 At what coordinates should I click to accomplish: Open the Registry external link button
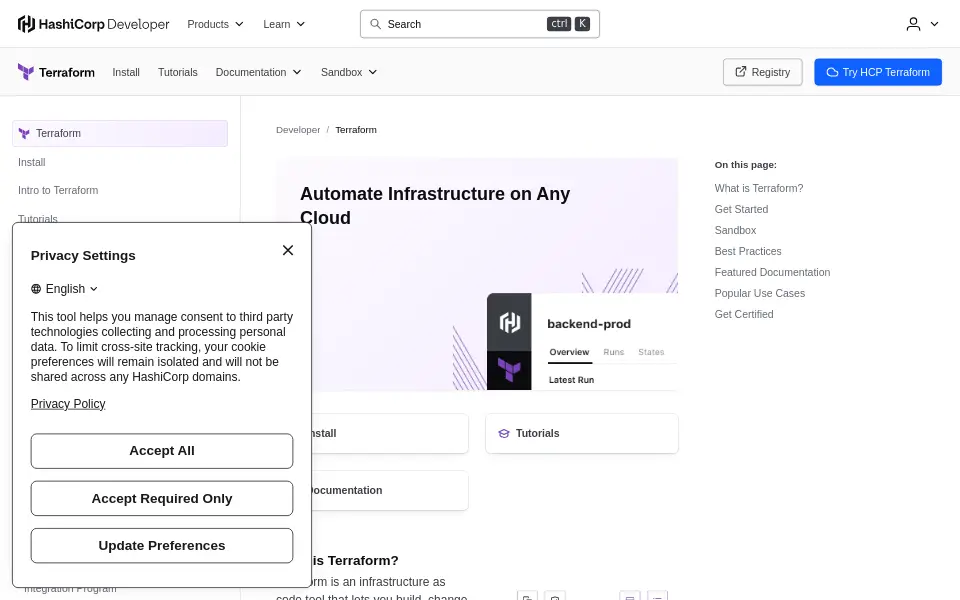tap(762, 72)
